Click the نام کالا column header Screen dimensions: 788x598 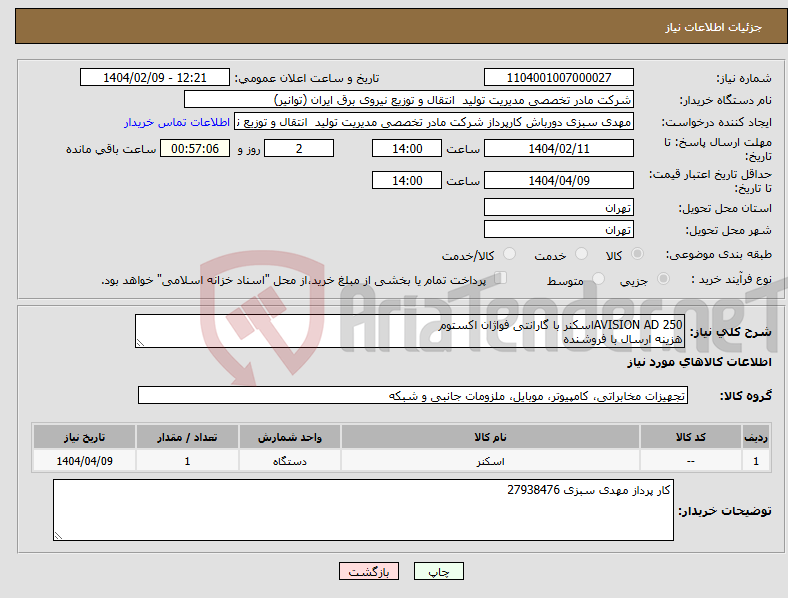coord(490,437)
